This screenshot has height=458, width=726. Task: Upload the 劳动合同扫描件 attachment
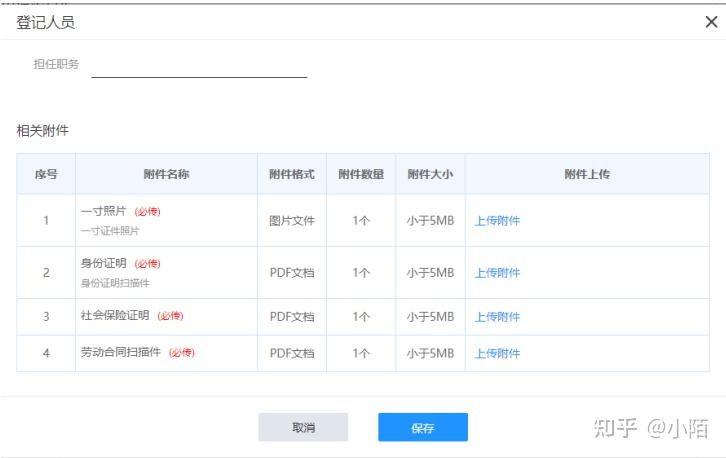(497, 353)
